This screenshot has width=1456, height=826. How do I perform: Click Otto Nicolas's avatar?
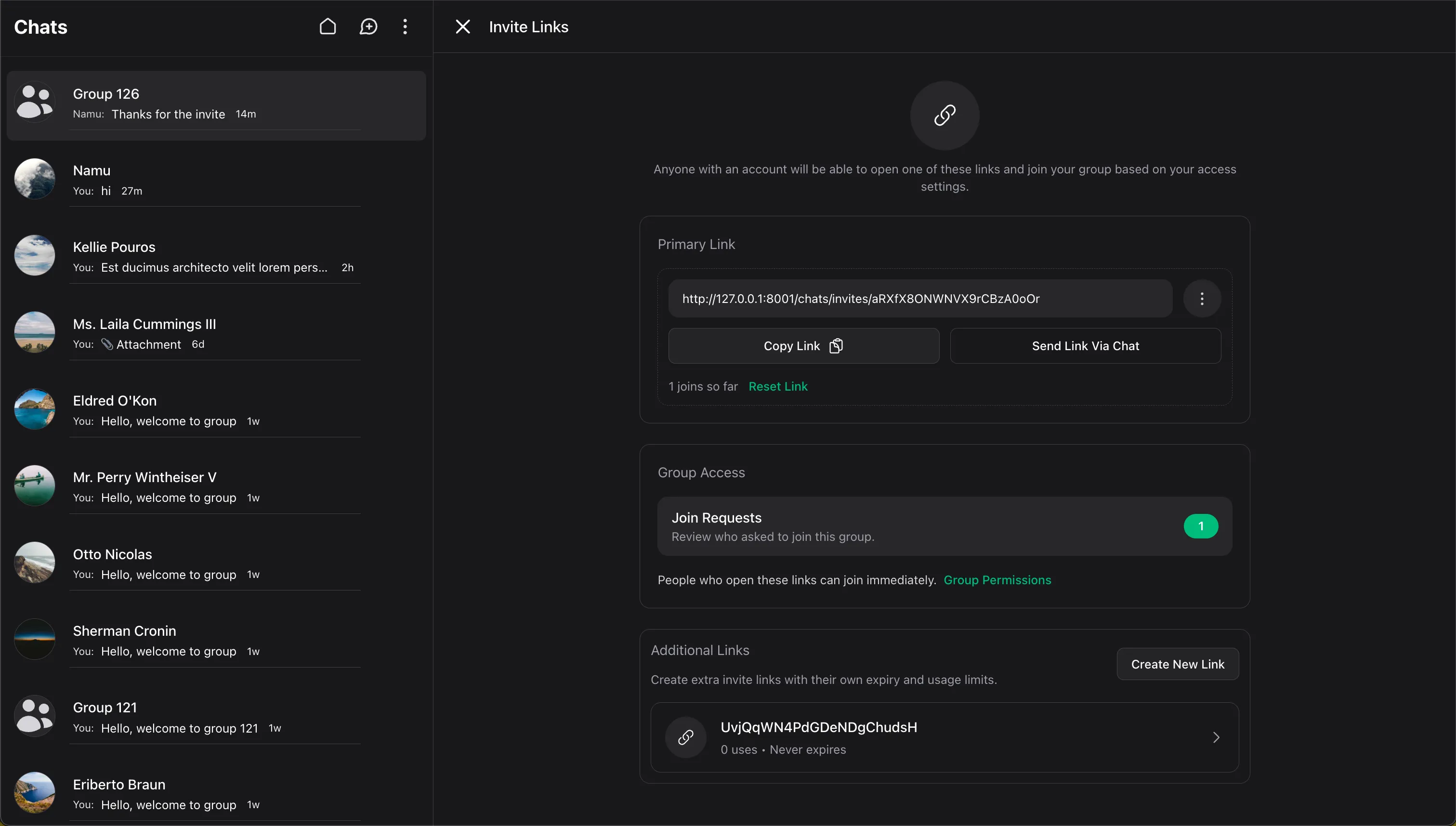[x=35, y=562]
